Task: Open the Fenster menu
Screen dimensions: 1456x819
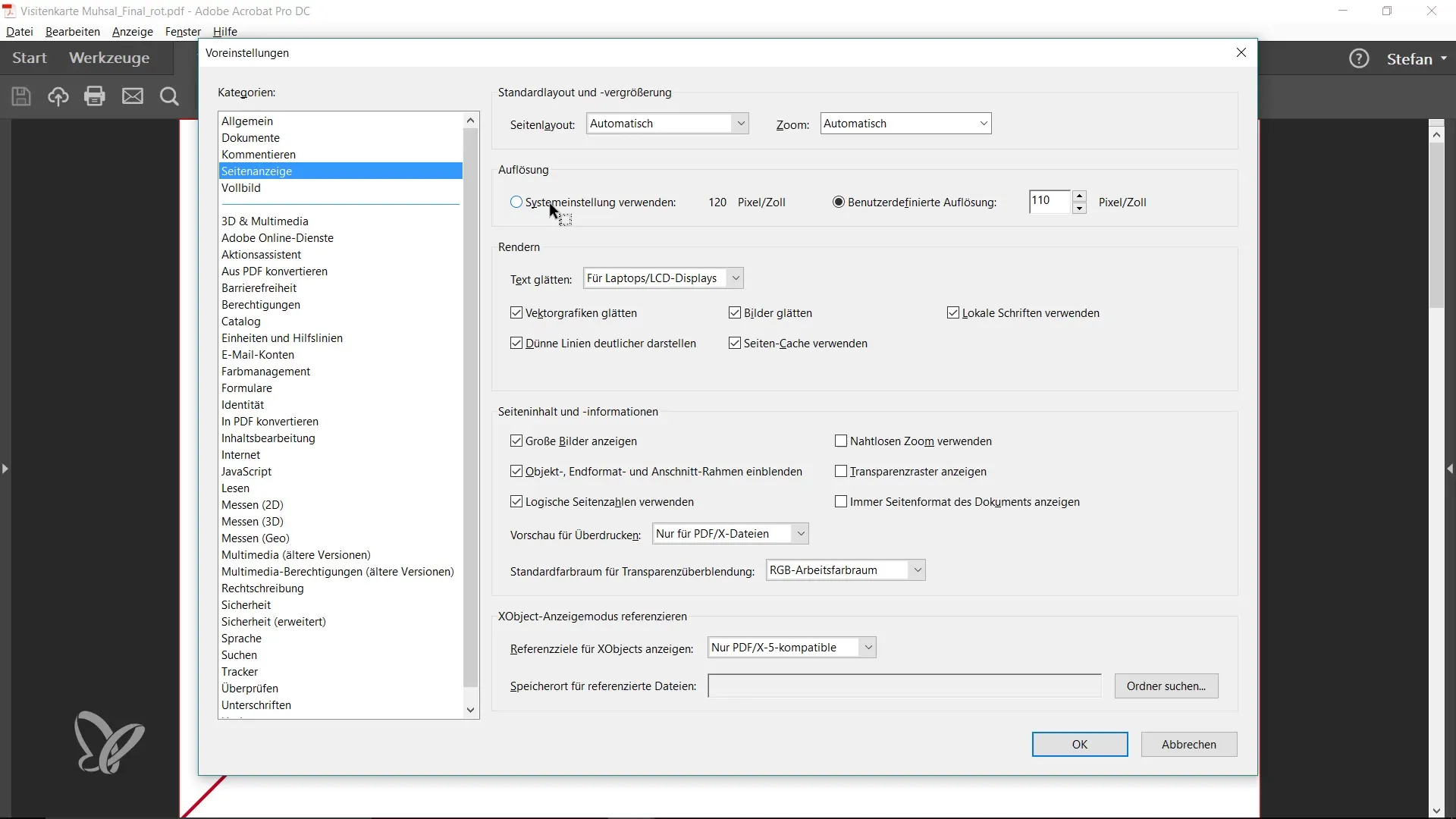Action: pyautogui.click(x=183, y=31)
